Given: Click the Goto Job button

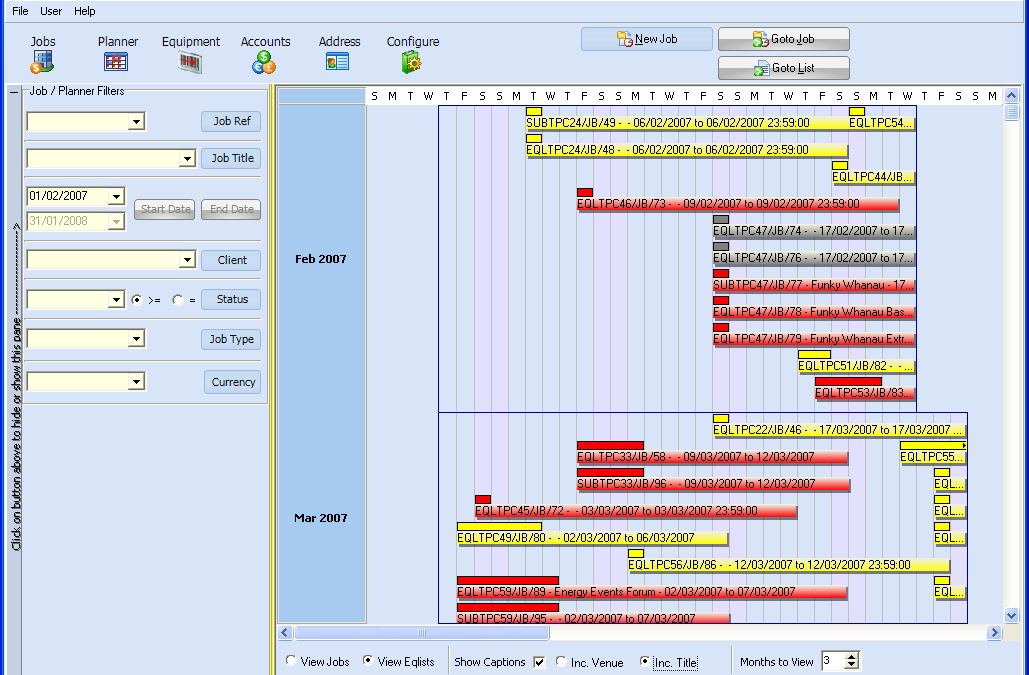Looking at the screenshot, I should coord(783,39).
